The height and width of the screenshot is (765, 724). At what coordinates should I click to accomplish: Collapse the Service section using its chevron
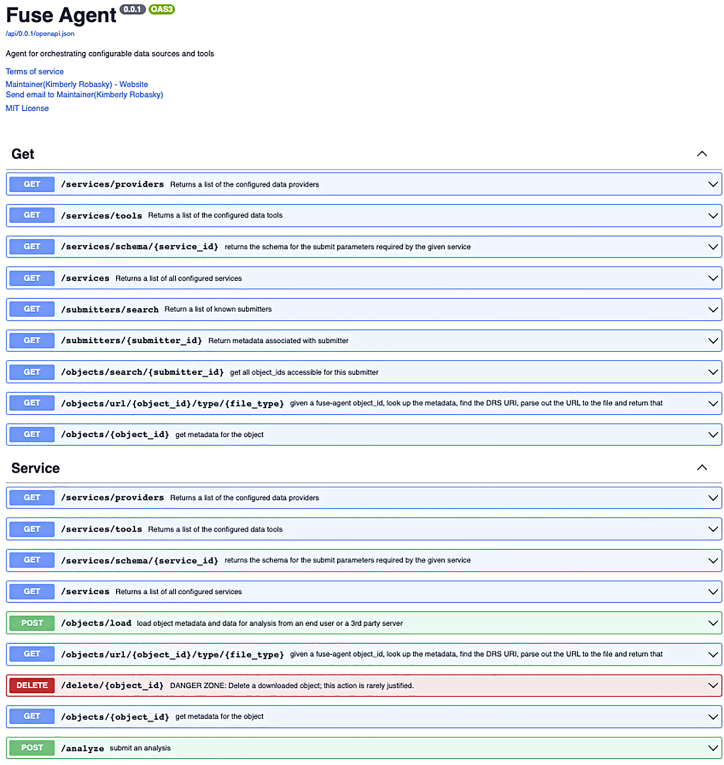pyautogui.click(x=702, y=467)
